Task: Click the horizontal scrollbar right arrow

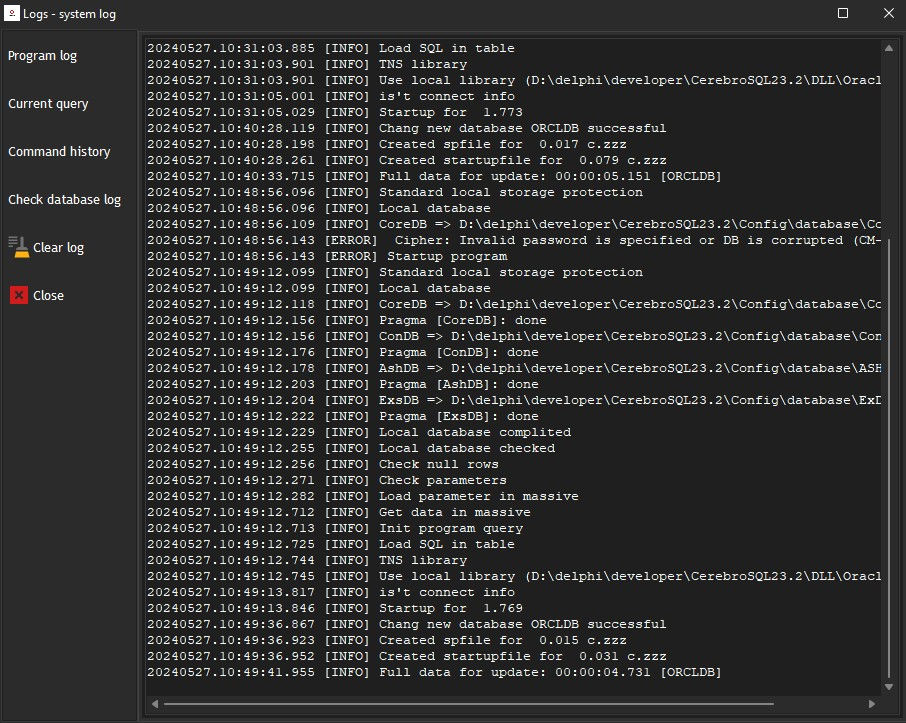Action: (x=873, y=704)
